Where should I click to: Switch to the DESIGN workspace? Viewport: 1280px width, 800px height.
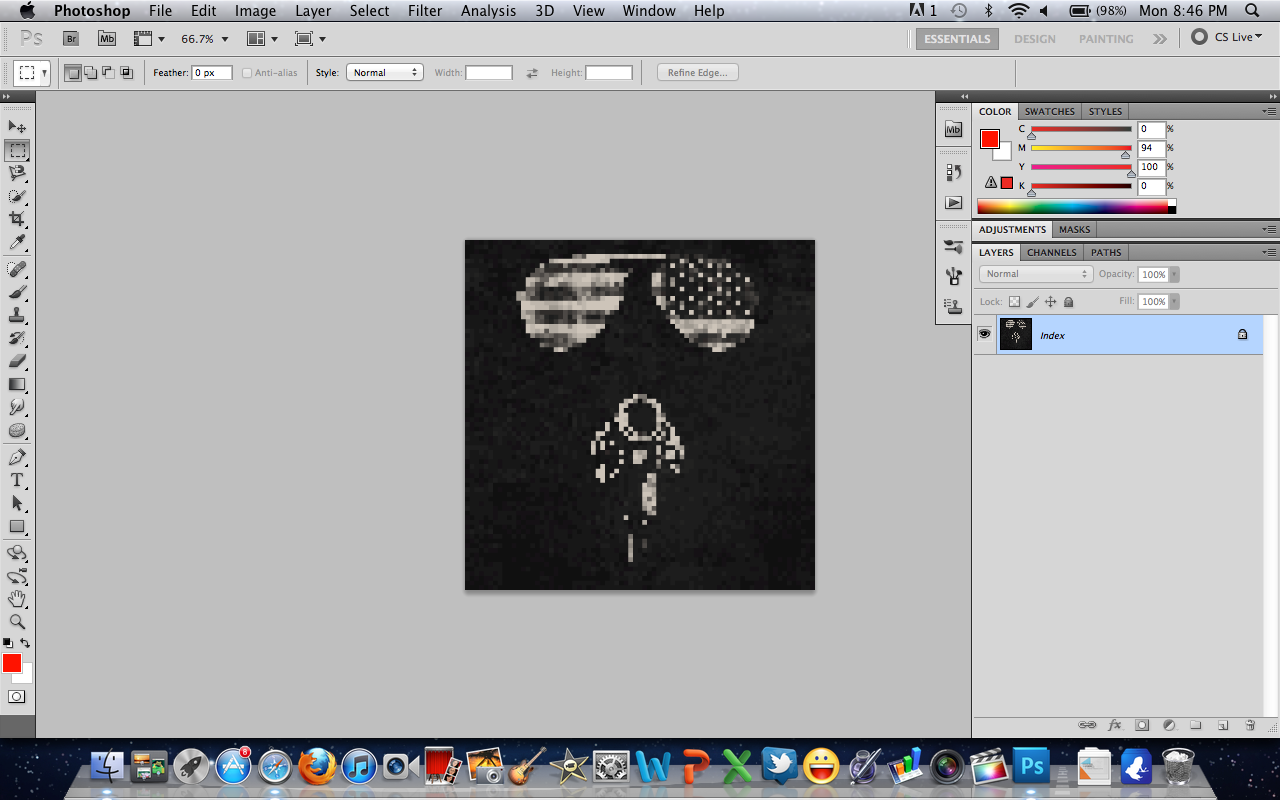point(1034,39)
